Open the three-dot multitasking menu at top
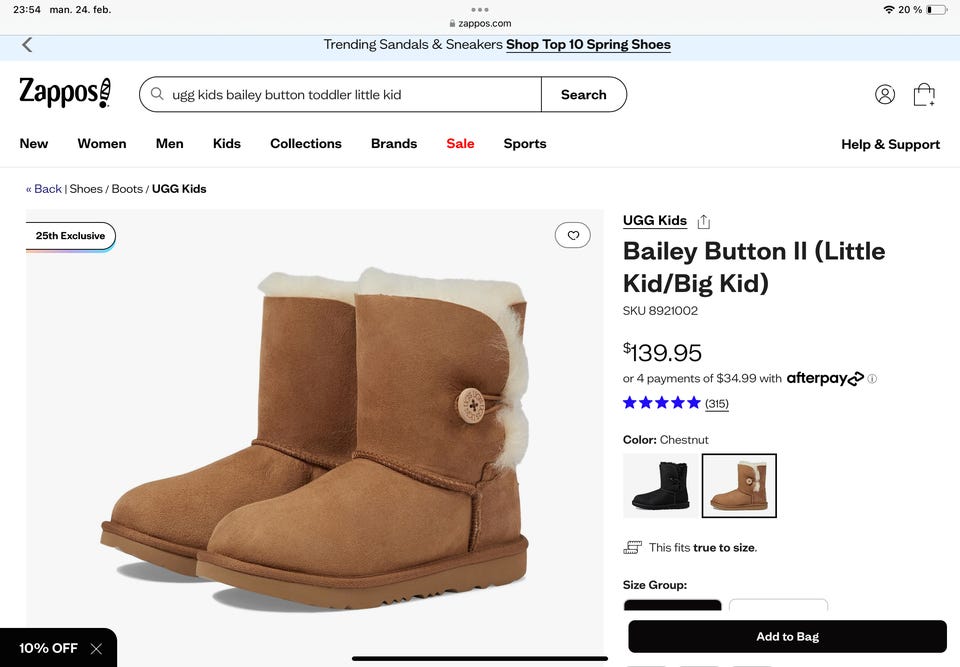The height and width of the screenshot is (667, 960). (480, 10)
